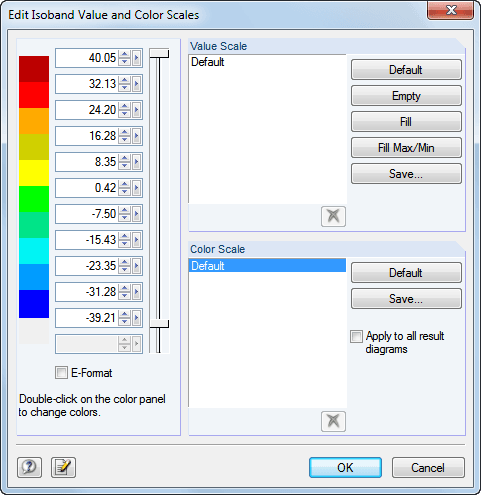Click the Value Scale Default button
Screen dimensions: 481x495
pyautogui.click(x=406, y=70)
